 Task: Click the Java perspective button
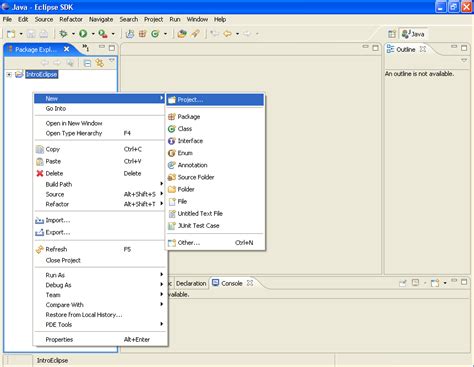[413, 34]
